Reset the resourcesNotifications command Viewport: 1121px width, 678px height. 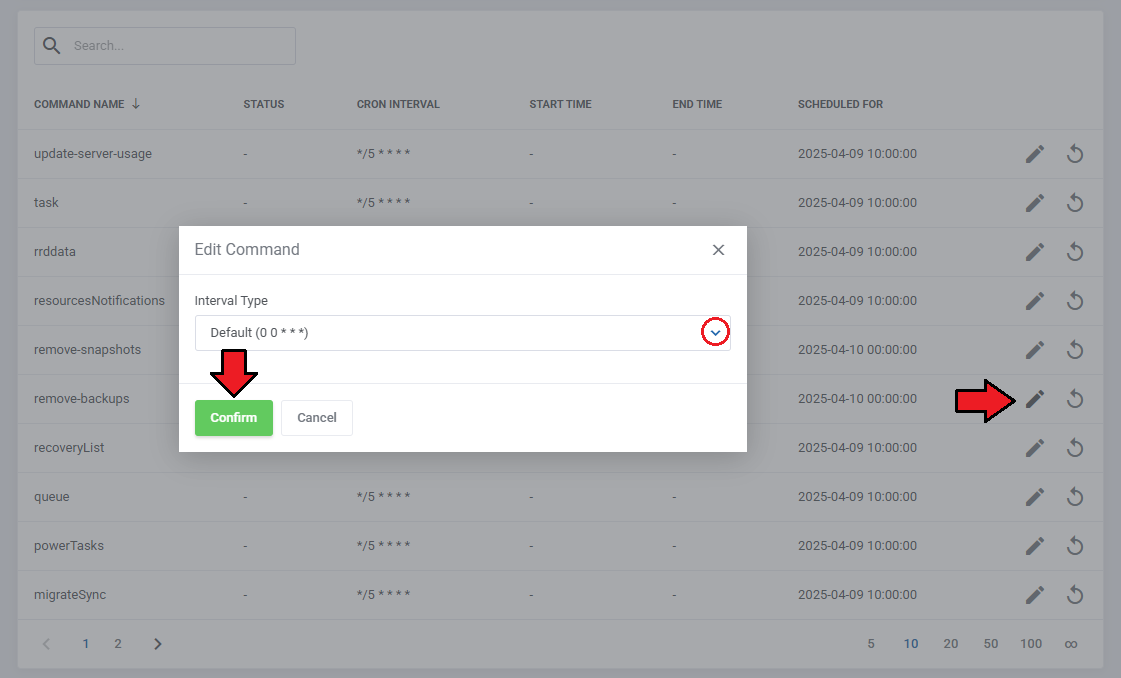click(x=1075, y=301)
